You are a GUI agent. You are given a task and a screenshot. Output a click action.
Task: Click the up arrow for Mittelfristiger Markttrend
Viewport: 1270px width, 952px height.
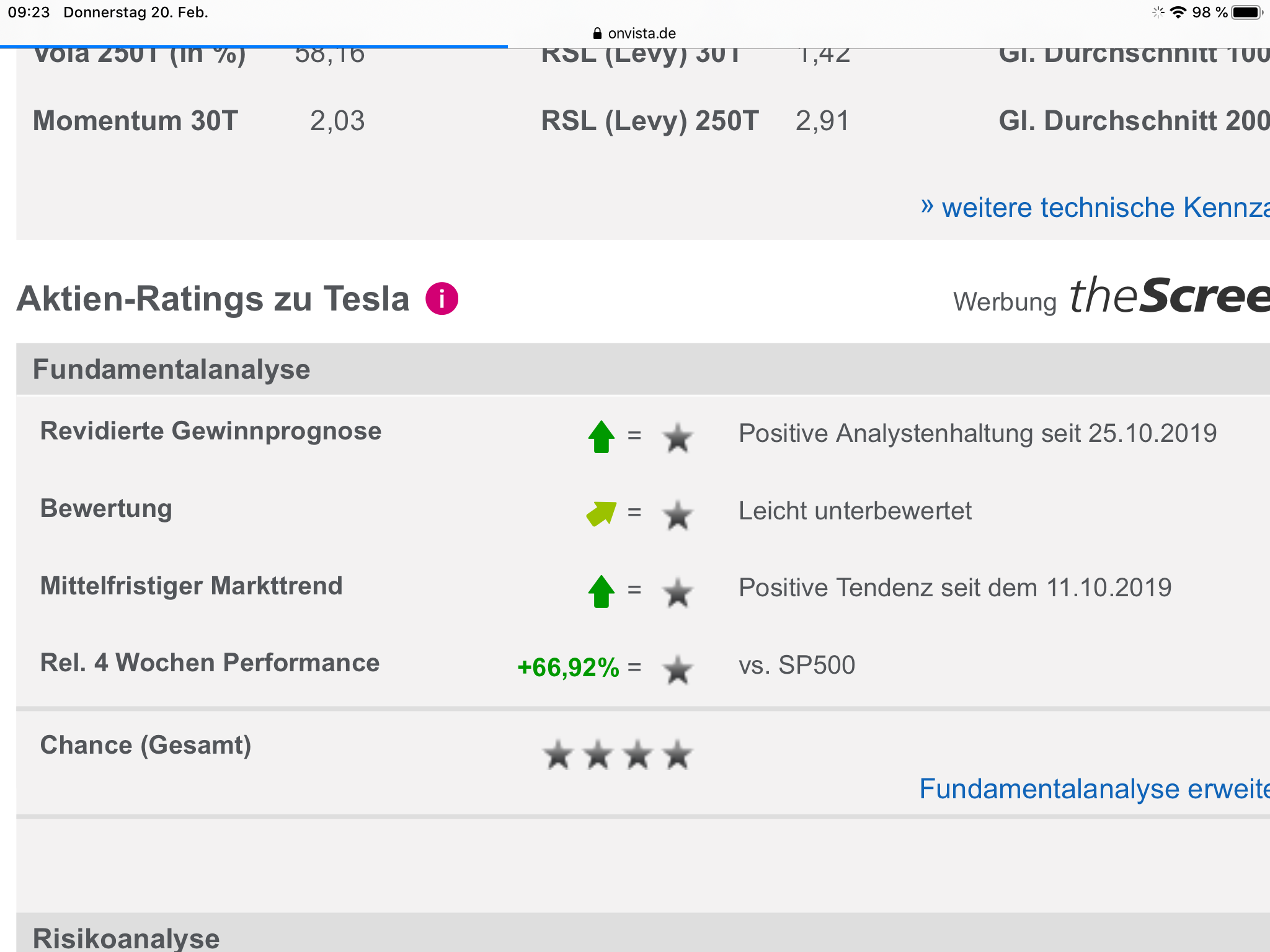[x=600, y=593]
